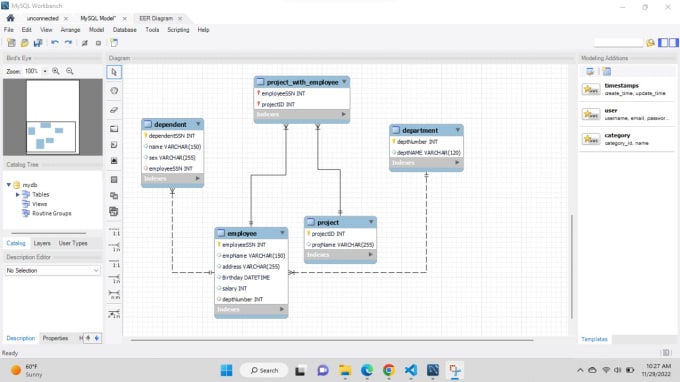Screen dimensions: 680x382
Task: Click the zoom out magnifier
Action: tap(70, 71)
